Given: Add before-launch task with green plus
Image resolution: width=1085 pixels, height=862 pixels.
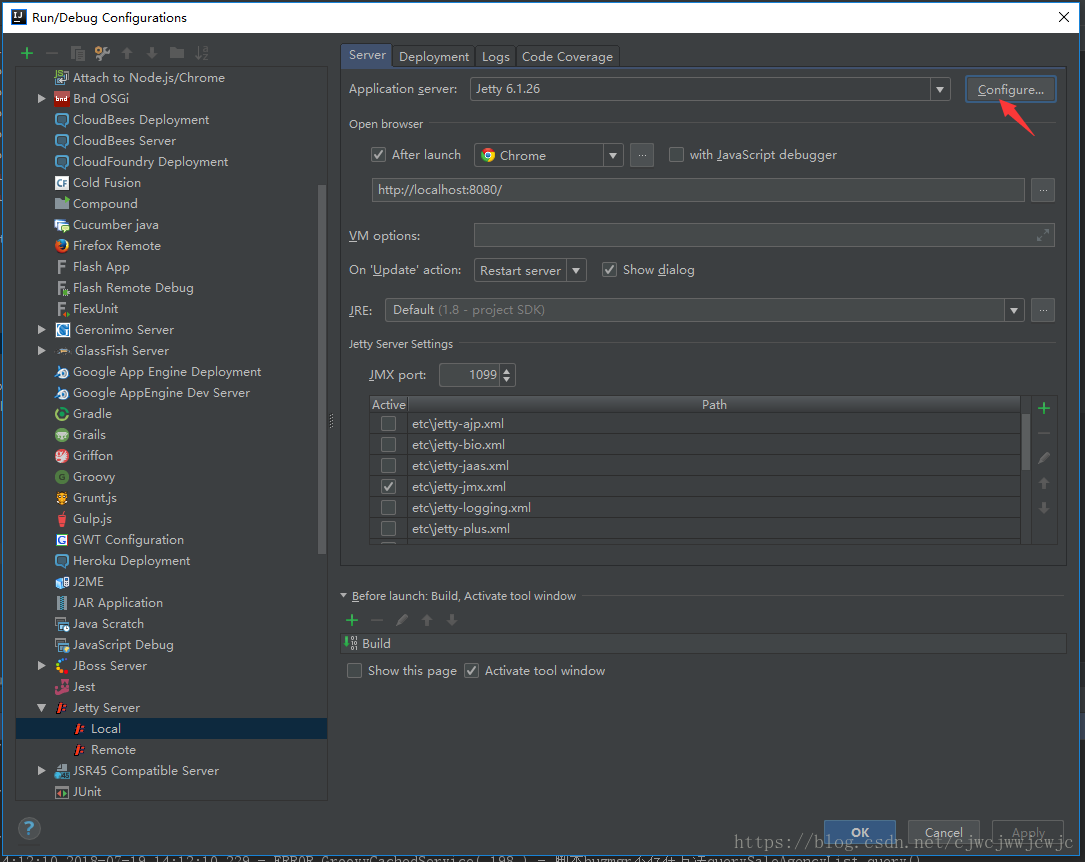Looking at the screenshot, I should click(352, 620).
